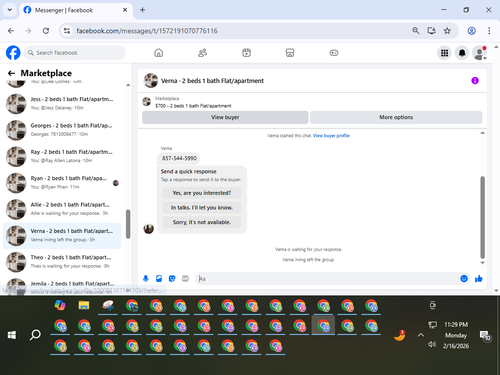
Task: Send quick response 'Yes, are you interested?'
Action: [202, 193]
